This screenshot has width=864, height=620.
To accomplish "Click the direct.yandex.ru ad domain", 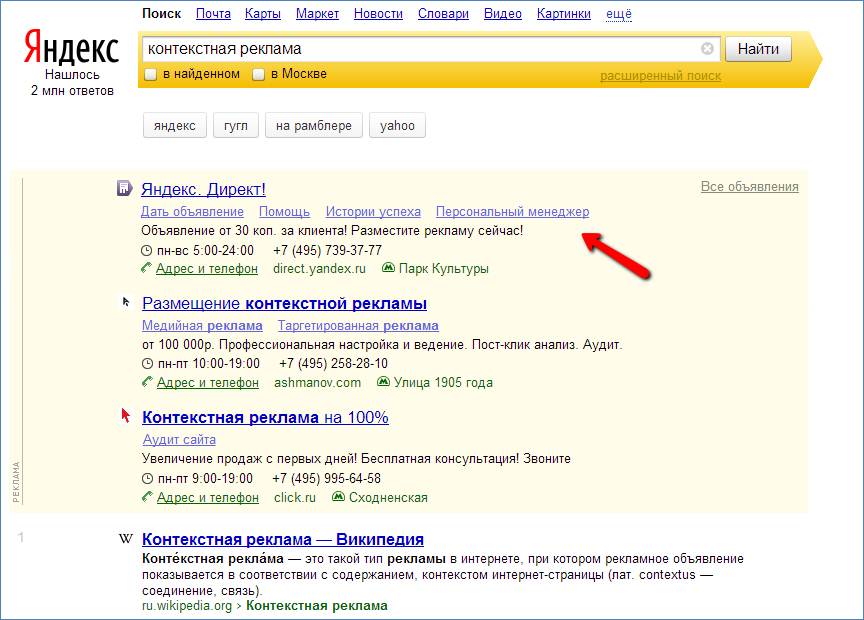I will [319, 268].
